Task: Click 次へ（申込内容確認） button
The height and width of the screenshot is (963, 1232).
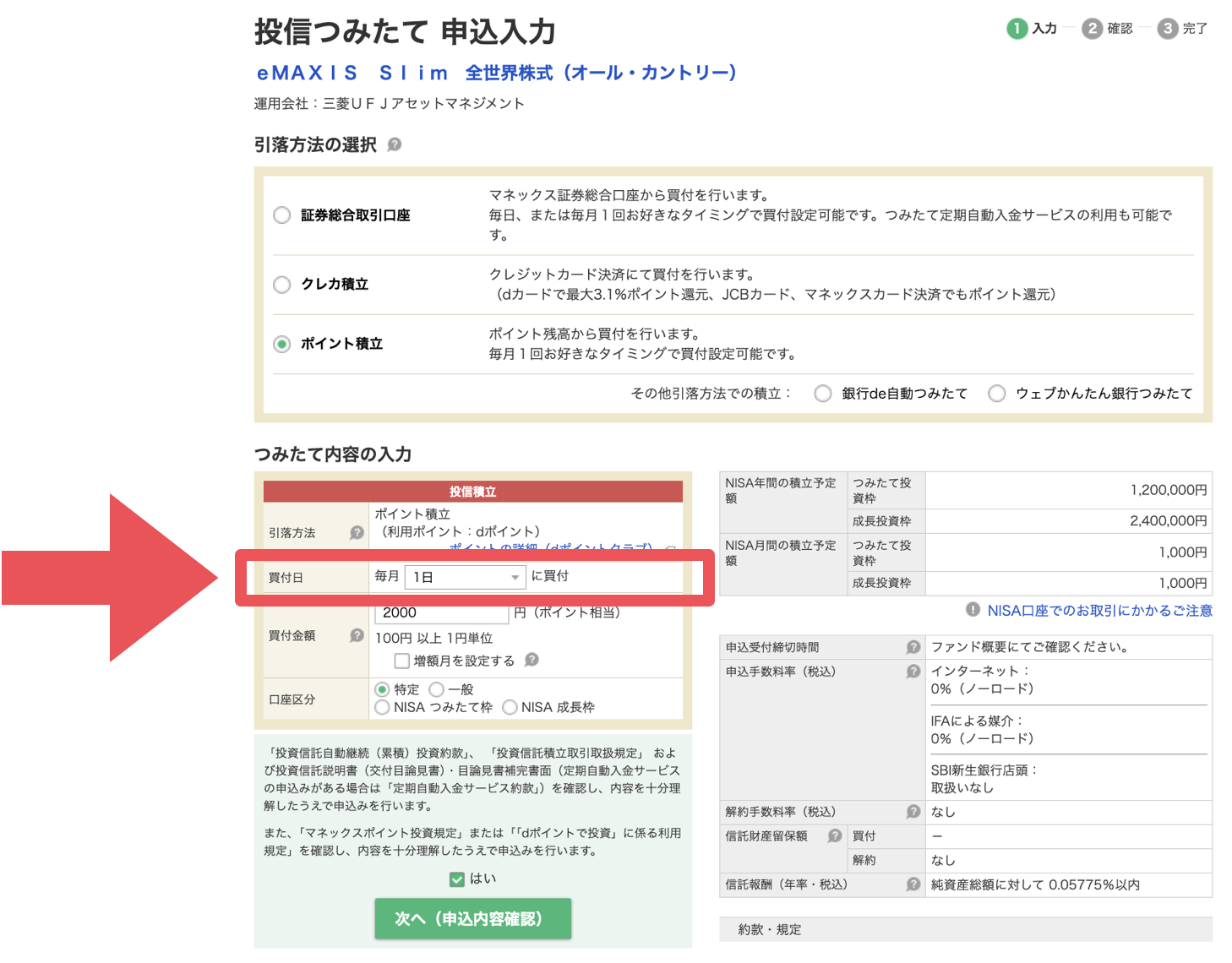Action: coord(473,919)
